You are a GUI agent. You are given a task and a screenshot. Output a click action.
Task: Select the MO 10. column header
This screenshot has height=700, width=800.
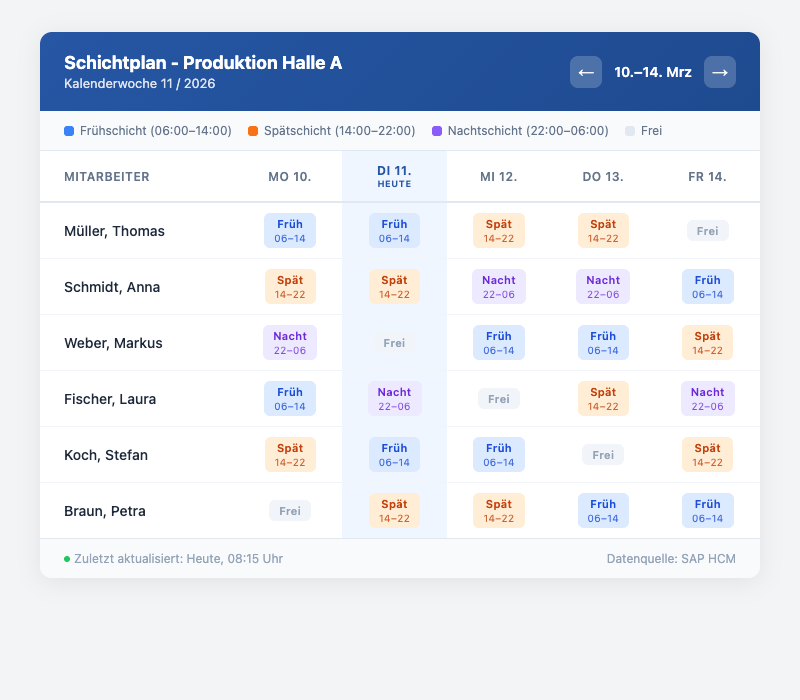point(290,177)
